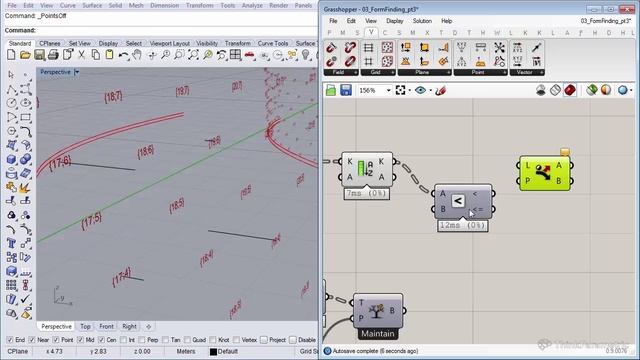Click the yellow-green component's center icon
This screenshot has width=640, height=360.
543,172
